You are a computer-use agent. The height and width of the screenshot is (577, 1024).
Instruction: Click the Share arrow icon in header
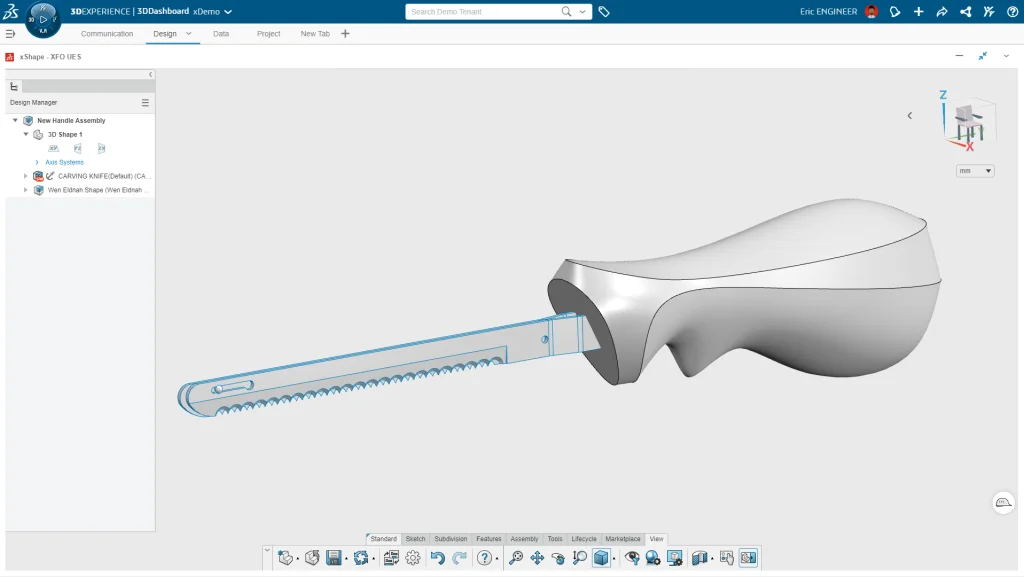[x=941, y=12]
